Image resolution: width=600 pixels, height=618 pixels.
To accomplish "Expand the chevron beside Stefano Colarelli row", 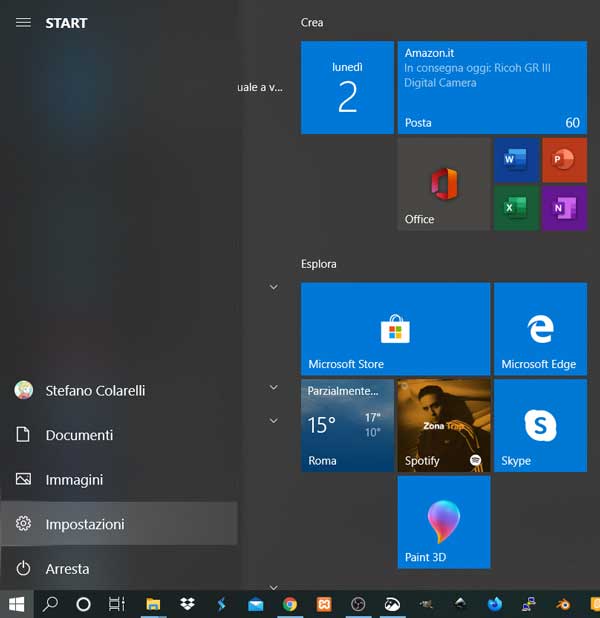I will pos(274,387).
